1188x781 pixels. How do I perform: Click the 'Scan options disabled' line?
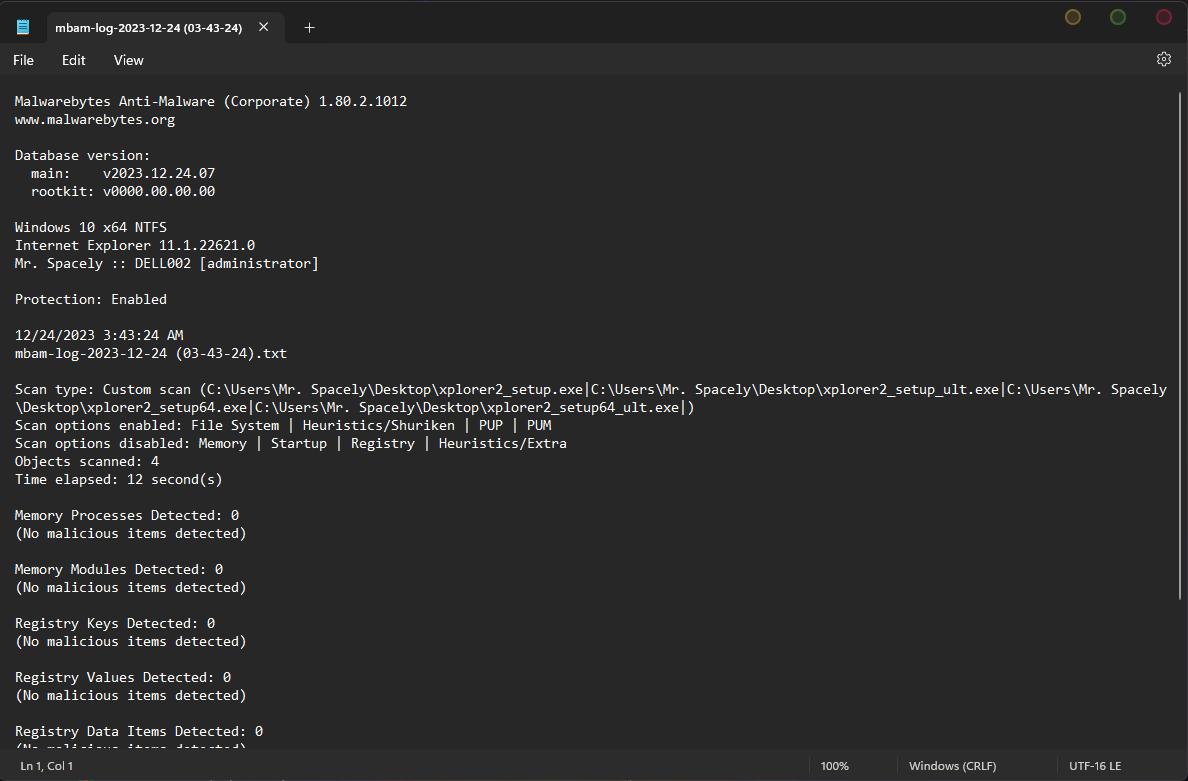click(x=291, y=443)
